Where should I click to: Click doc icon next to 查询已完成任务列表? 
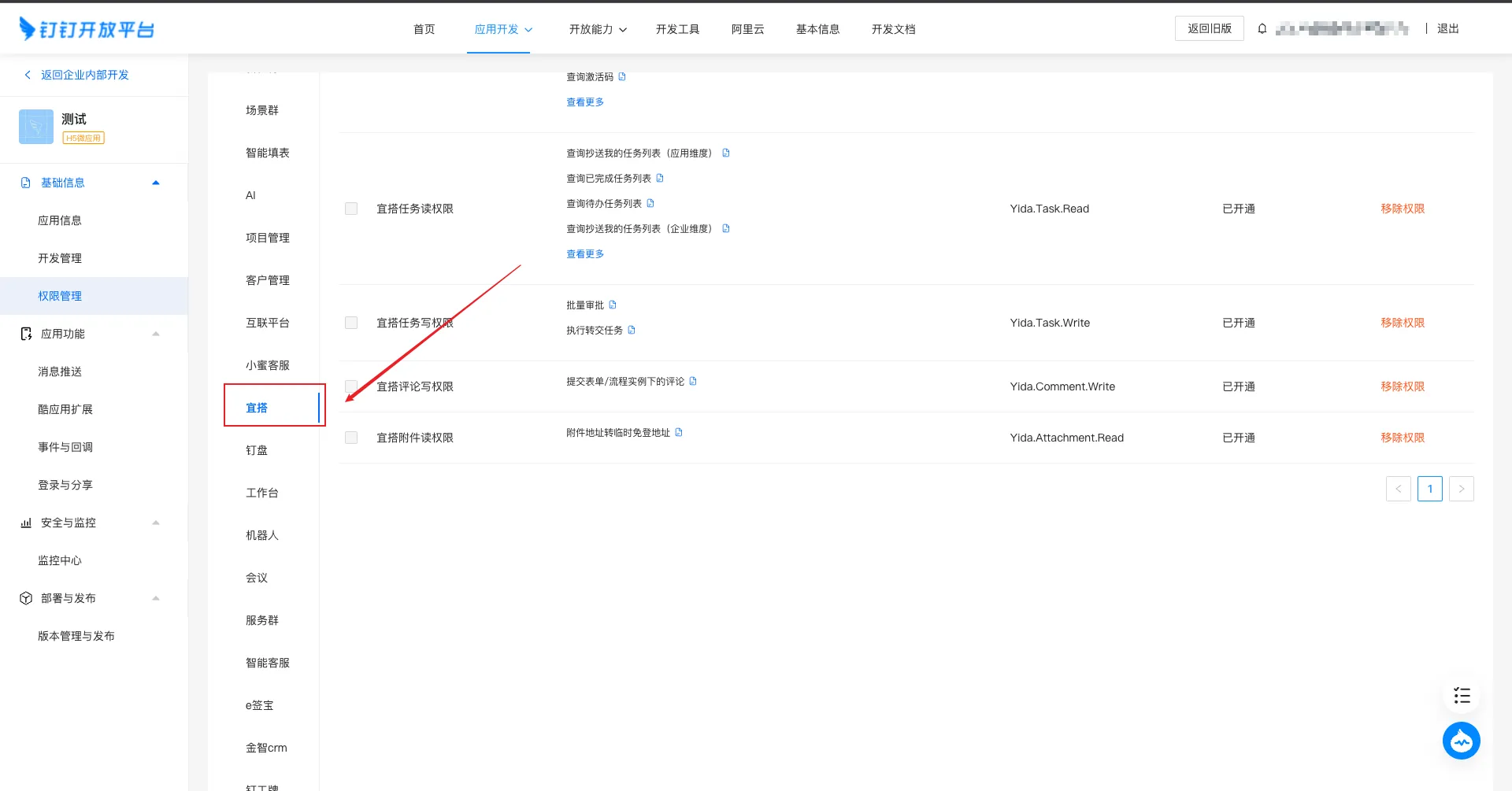pyautogui.click(x=660, y=179)
